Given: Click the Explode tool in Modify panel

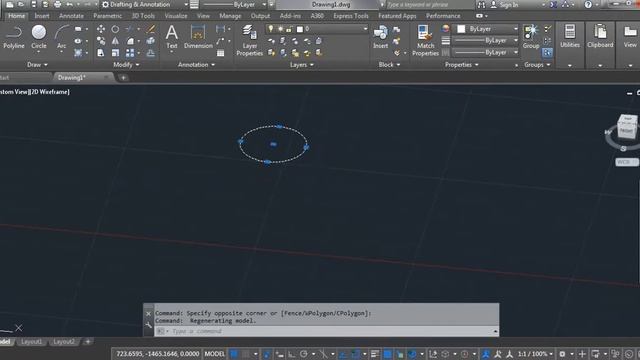Looking at the screenshot, I should click(151, 41).
